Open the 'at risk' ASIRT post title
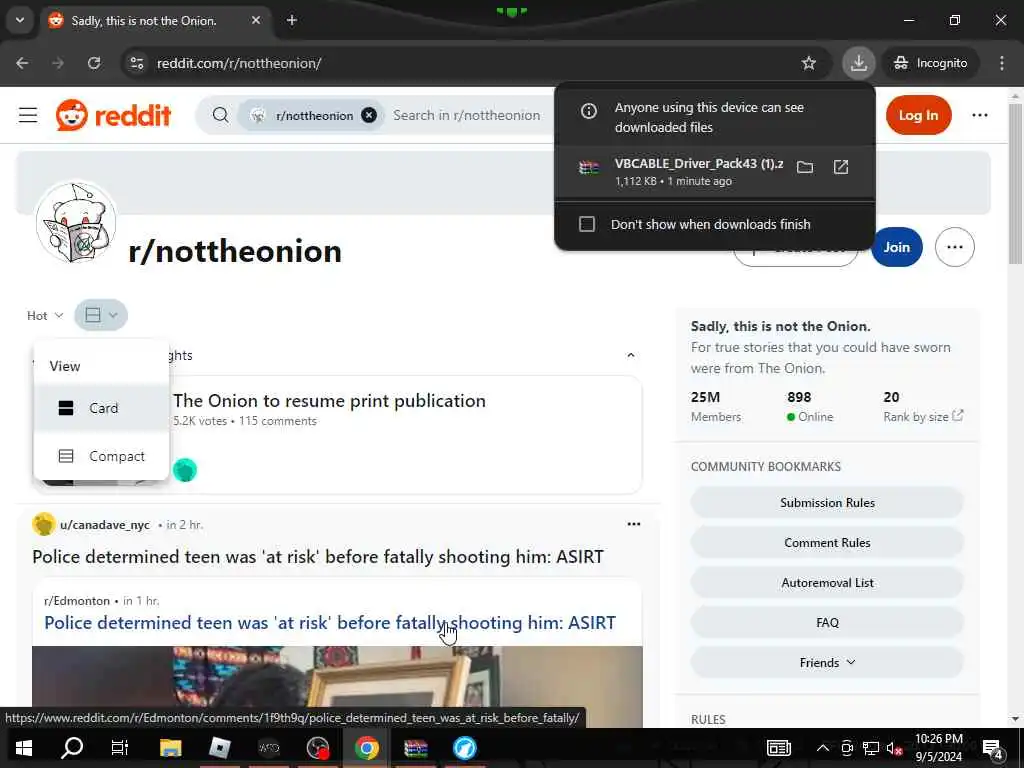1024x768 pixels. coord(318,556)
